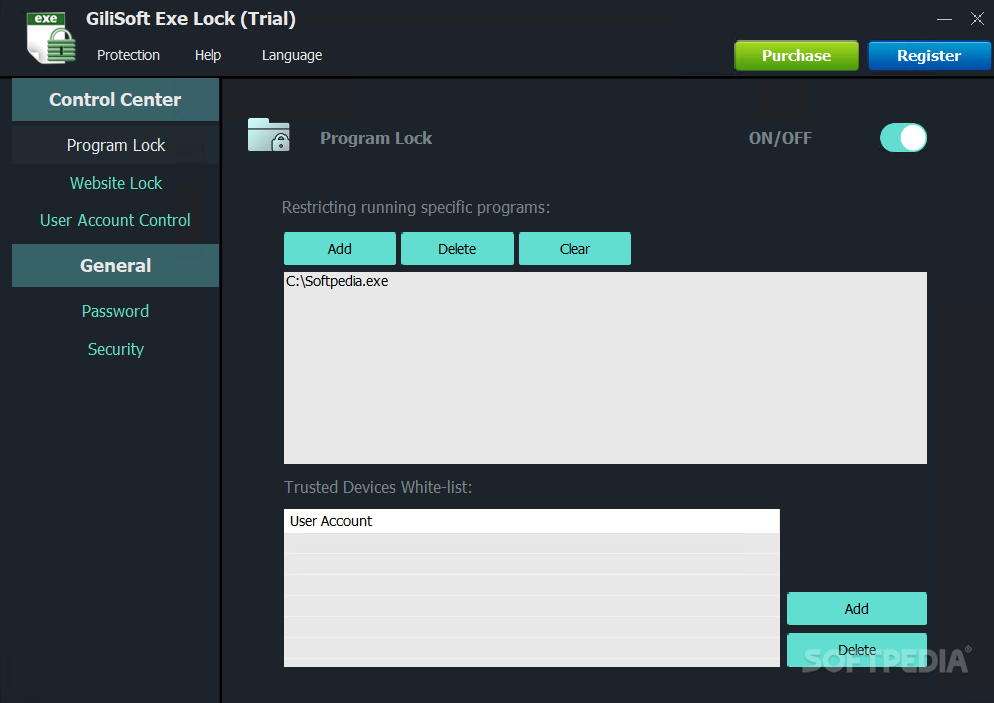Click the green Purchase button
The width and height of the screenshot is (994, 703).
coord(796,56)
